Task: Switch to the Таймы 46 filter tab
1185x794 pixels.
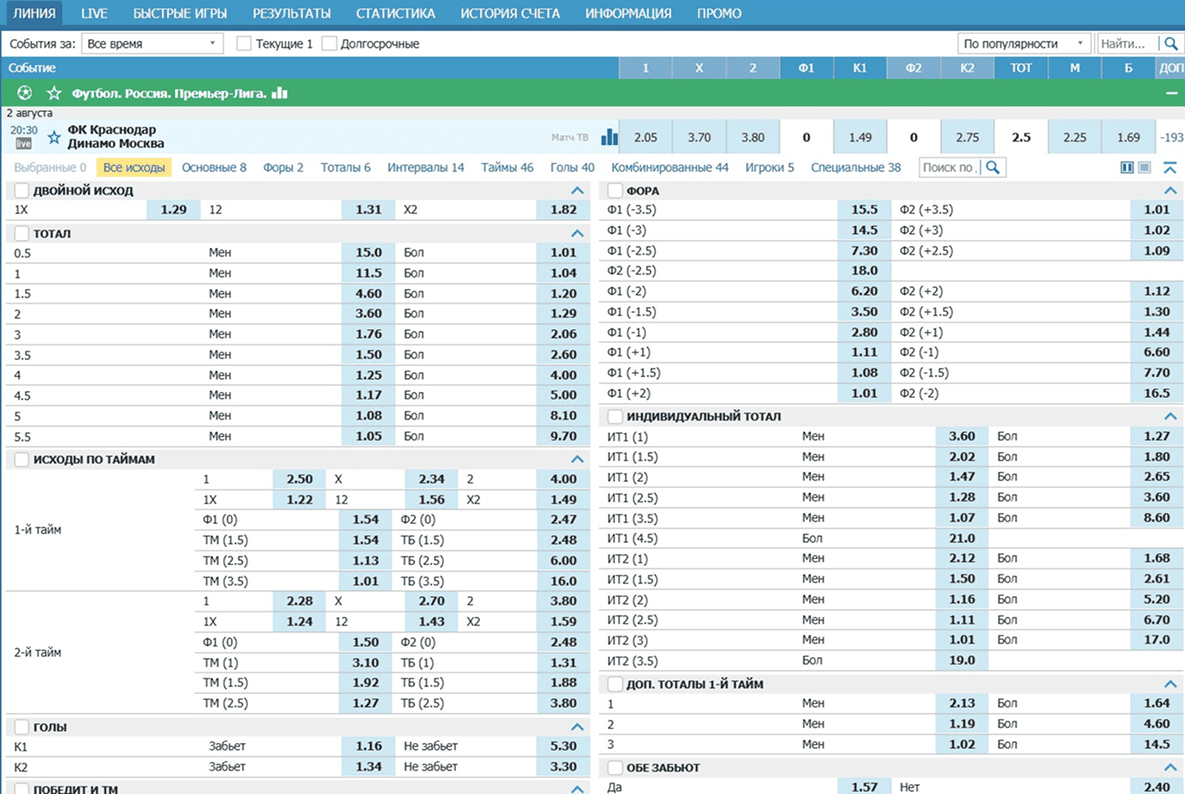Action: pyautogui.click(x=507, y=168)
